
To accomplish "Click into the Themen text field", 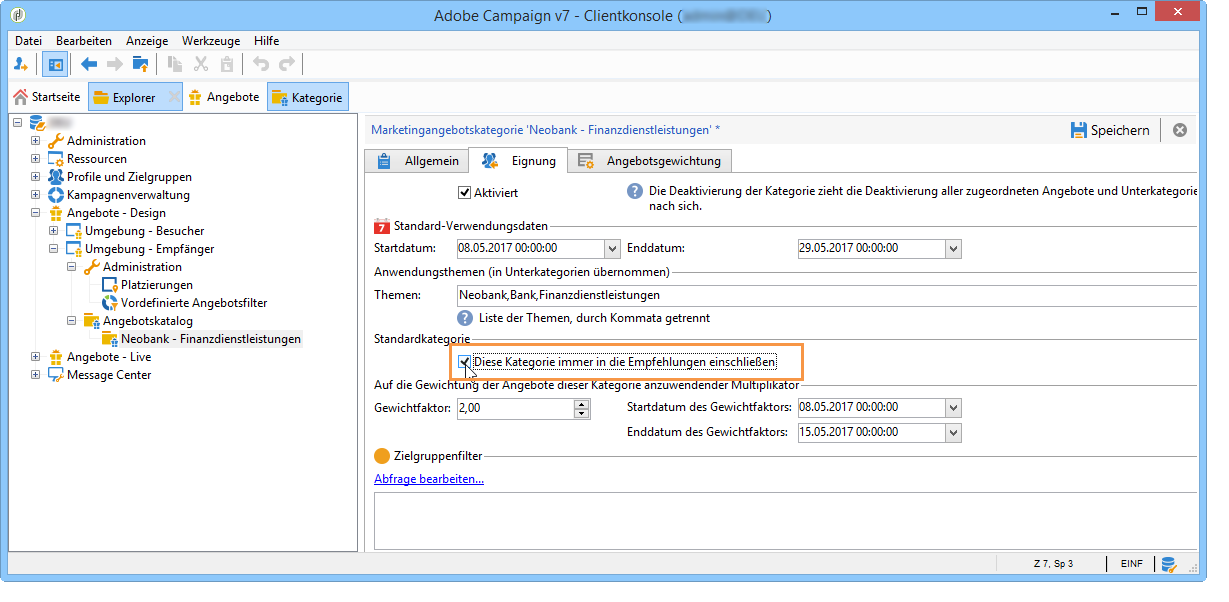I will 826,295.
